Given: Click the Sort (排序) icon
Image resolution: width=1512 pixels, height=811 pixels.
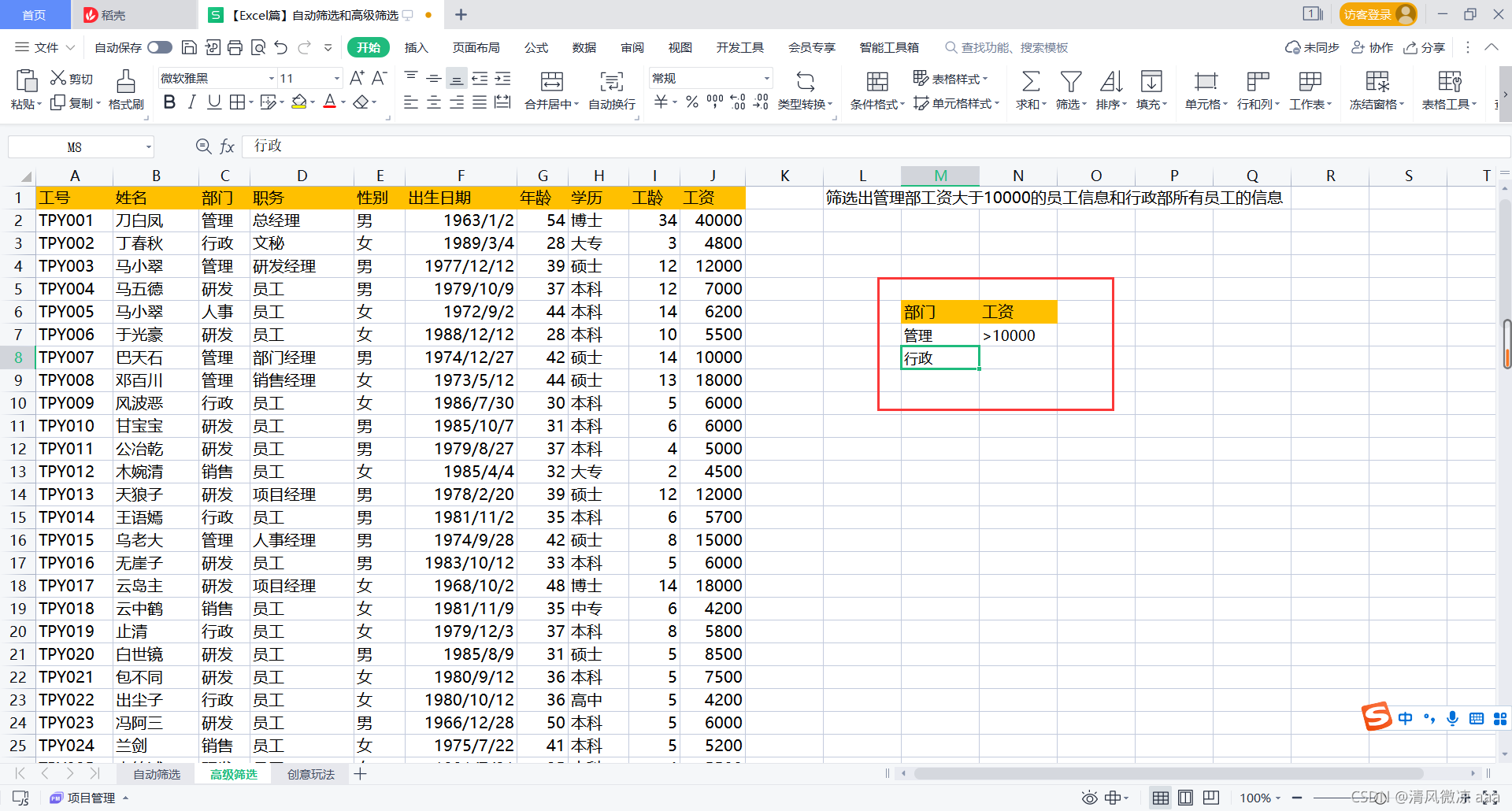Looking at the screenshot, I should (x=1110, y=81).
